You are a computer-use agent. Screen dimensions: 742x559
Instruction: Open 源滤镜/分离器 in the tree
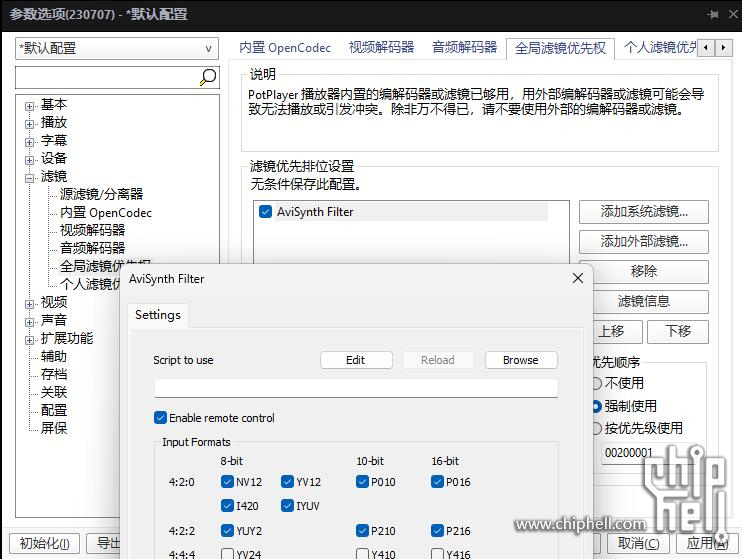(101, 194)
